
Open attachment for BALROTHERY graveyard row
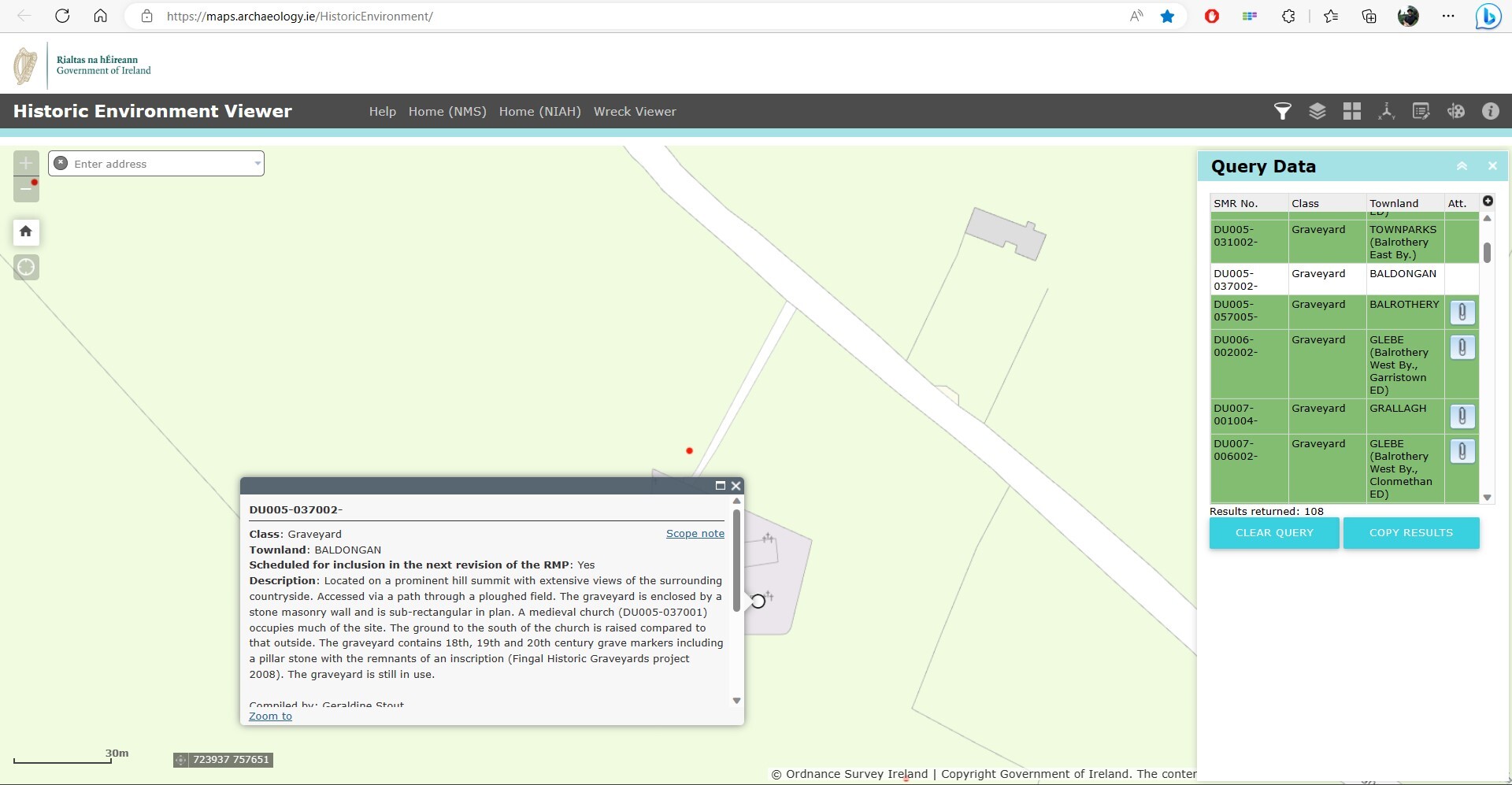click(1462, 313)
